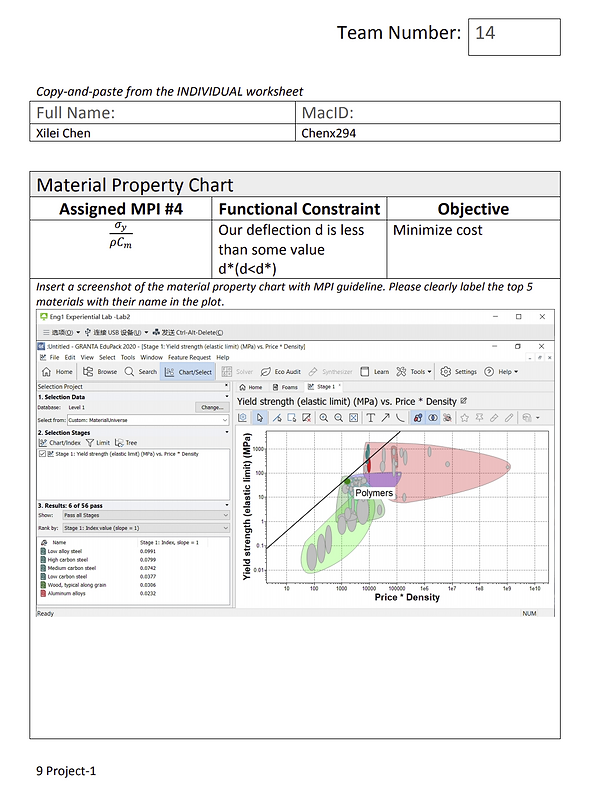600x789 pixels.
Task: Click the edit chart title pencil icon
Action: (464, 401)
